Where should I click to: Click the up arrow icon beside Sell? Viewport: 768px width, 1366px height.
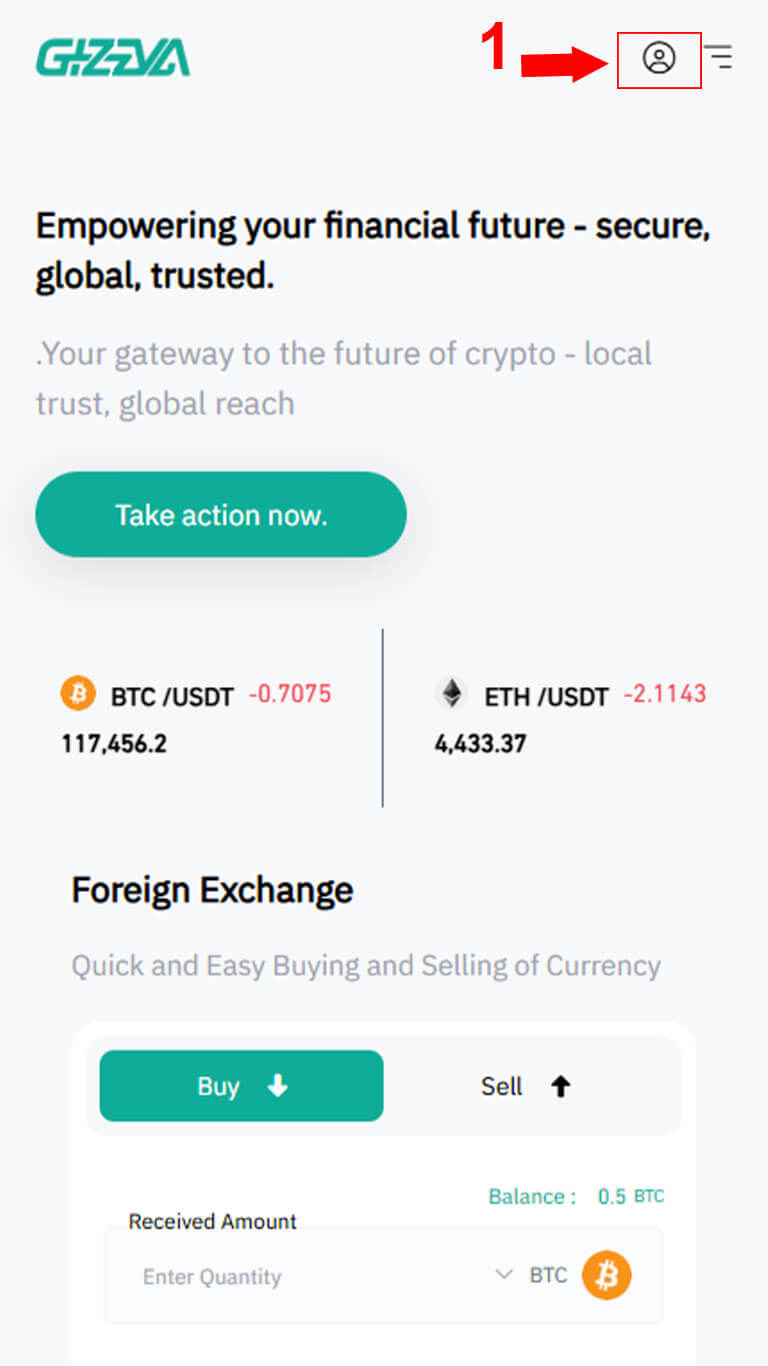click(x=561, y=1087)
